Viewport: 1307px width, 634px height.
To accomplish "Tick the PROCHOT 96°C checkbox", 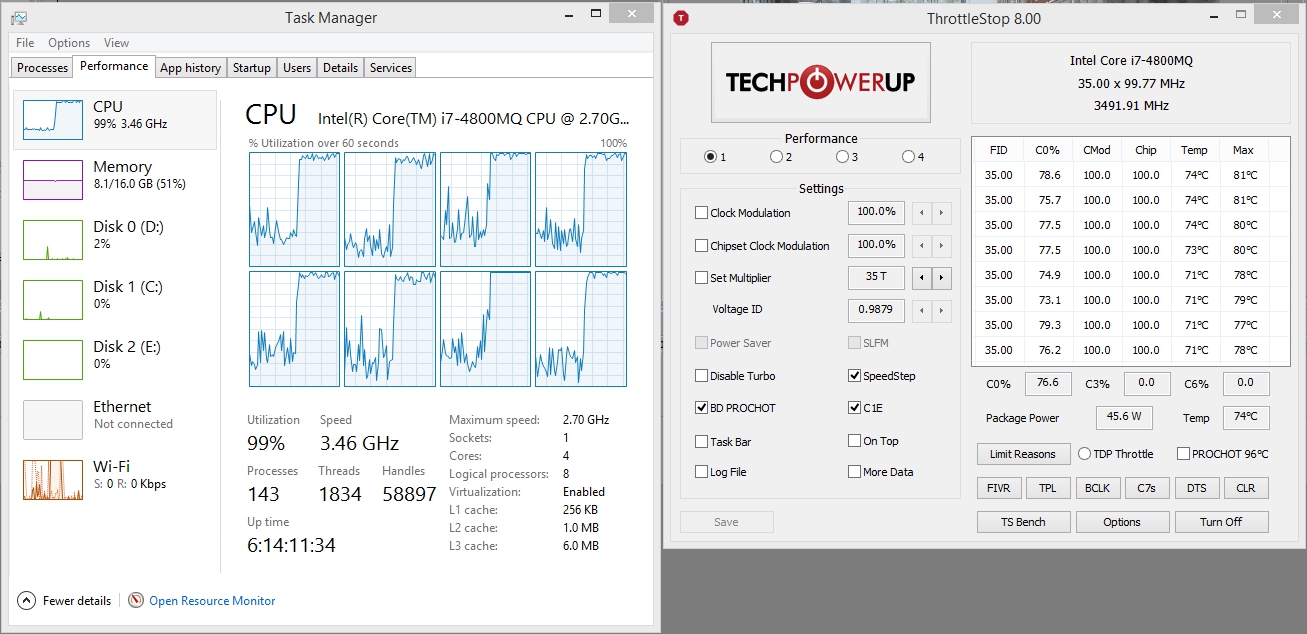I will click(x=1183, y=454).
